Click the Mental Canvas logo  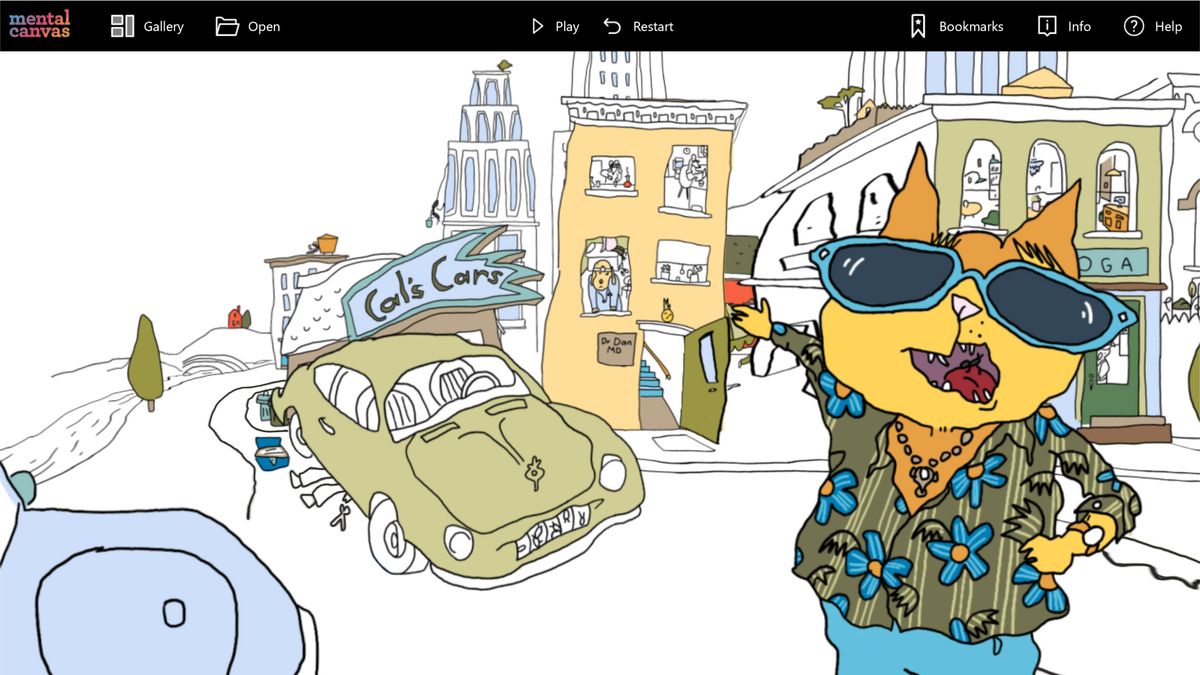[x=38, y=25]
